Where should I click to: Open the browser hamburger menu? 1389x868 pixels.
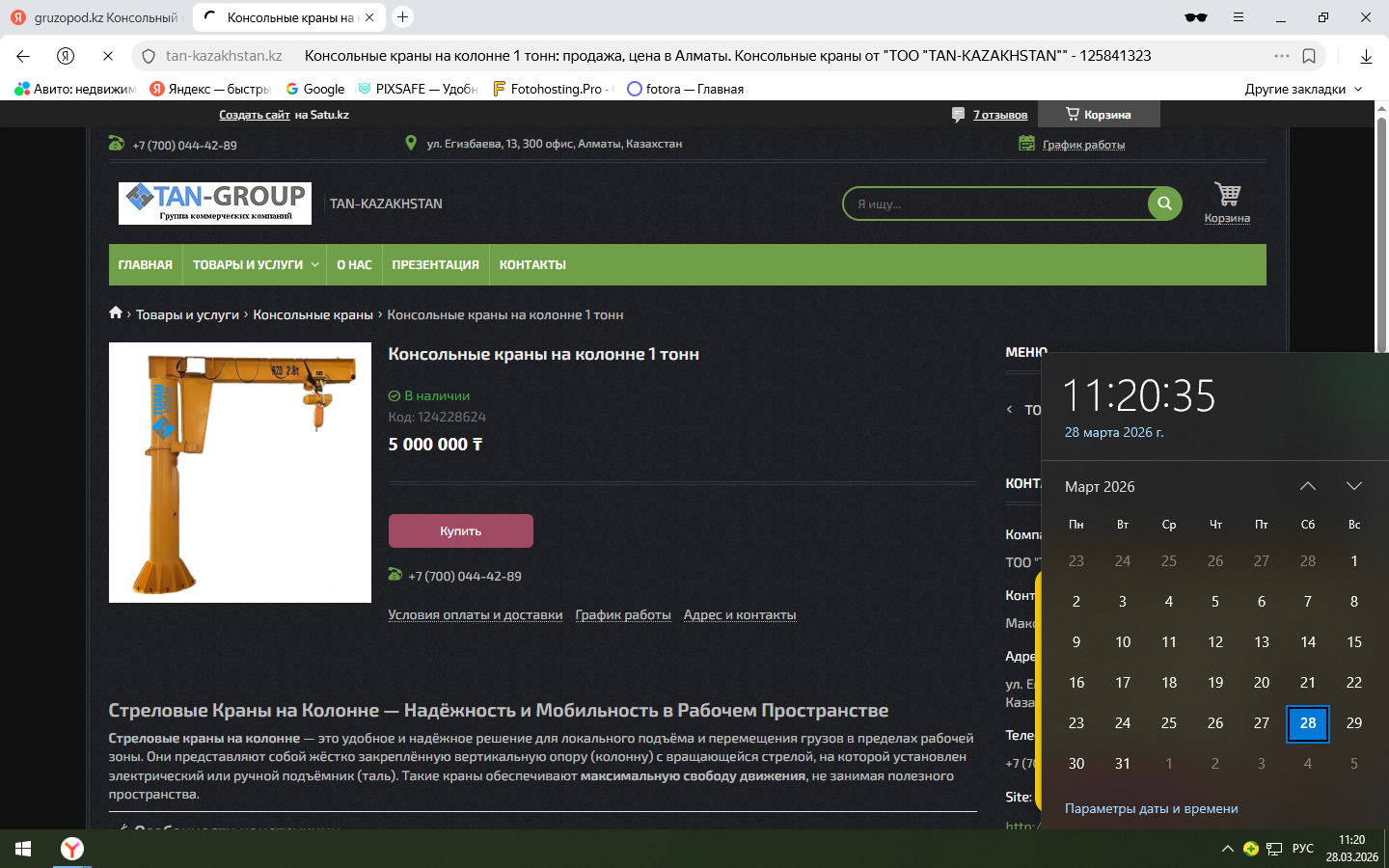click(x=1239, y=17)
